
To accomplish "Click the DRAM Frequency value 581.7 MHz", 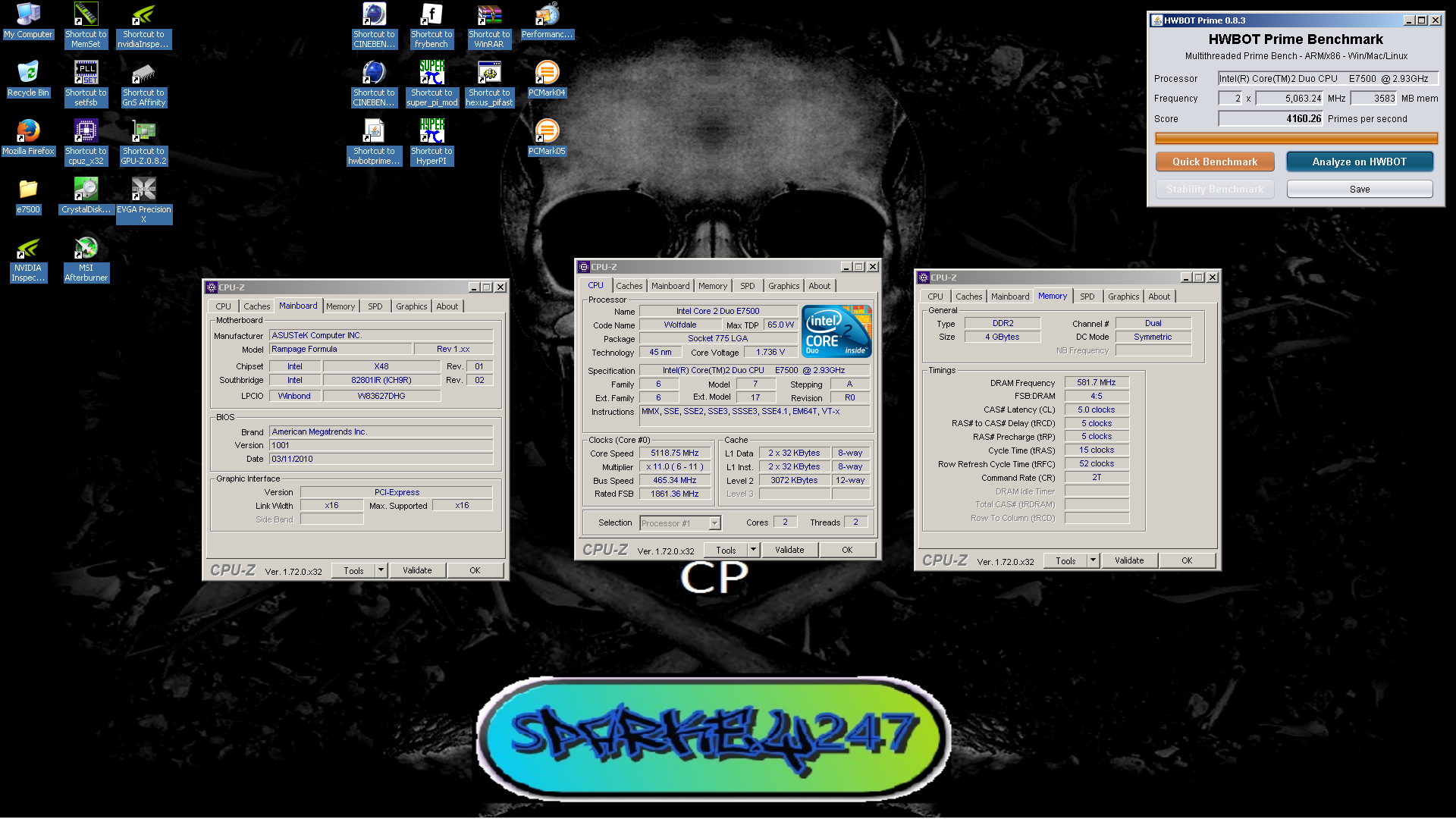I will tap(1097, 383).
